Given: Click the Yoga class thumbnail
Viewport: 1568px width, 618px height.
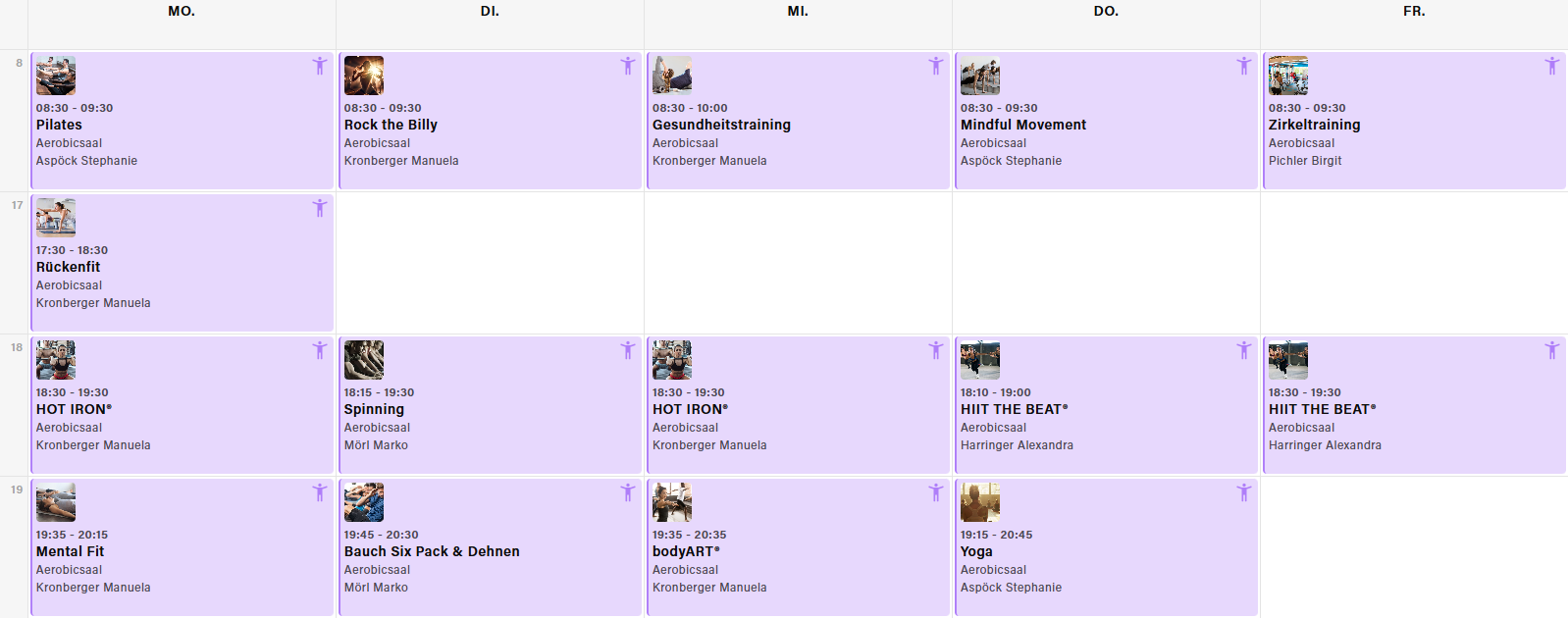Looking at the screenshot, I should (980, 502).
